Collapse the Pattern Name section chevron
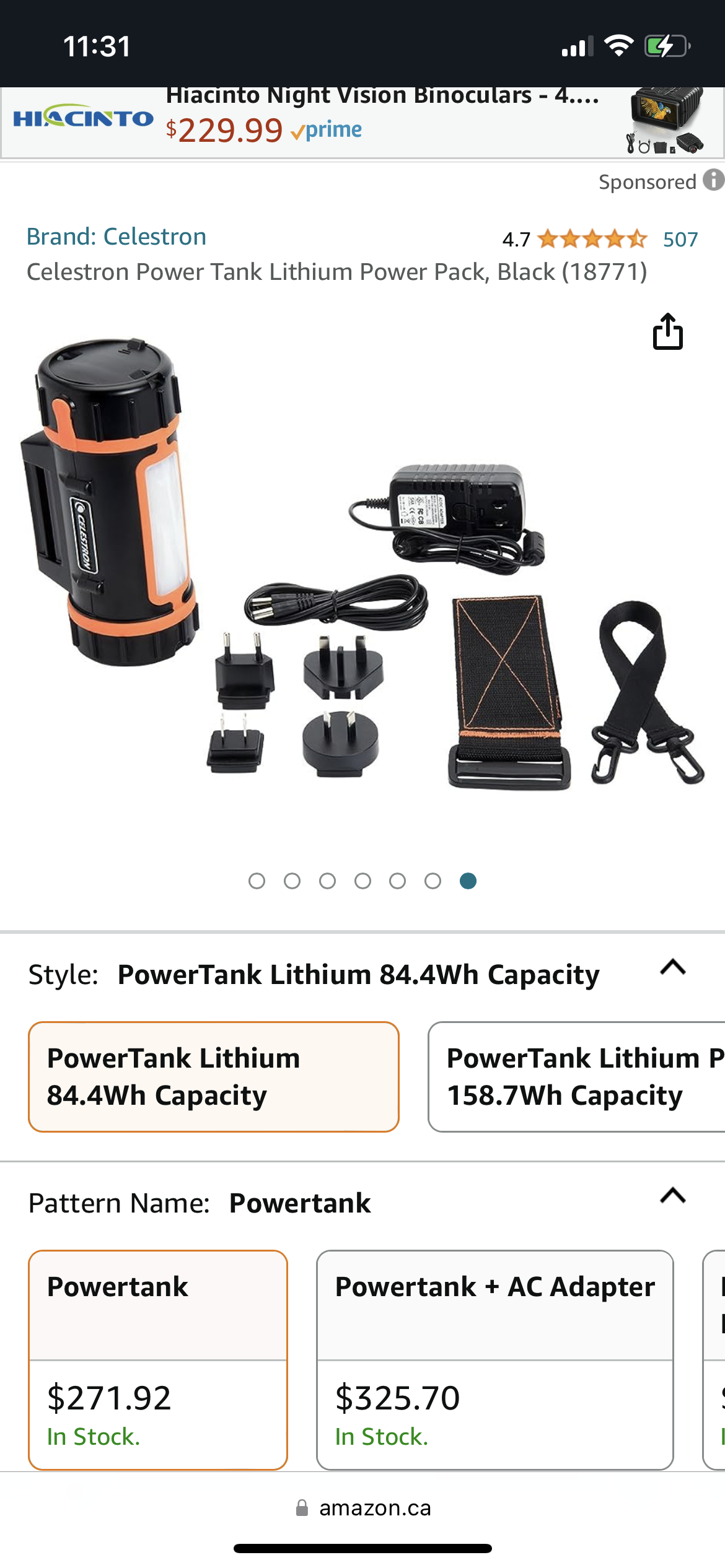The height and width of the screenshot is (1568, 725). click(673, 1195)
